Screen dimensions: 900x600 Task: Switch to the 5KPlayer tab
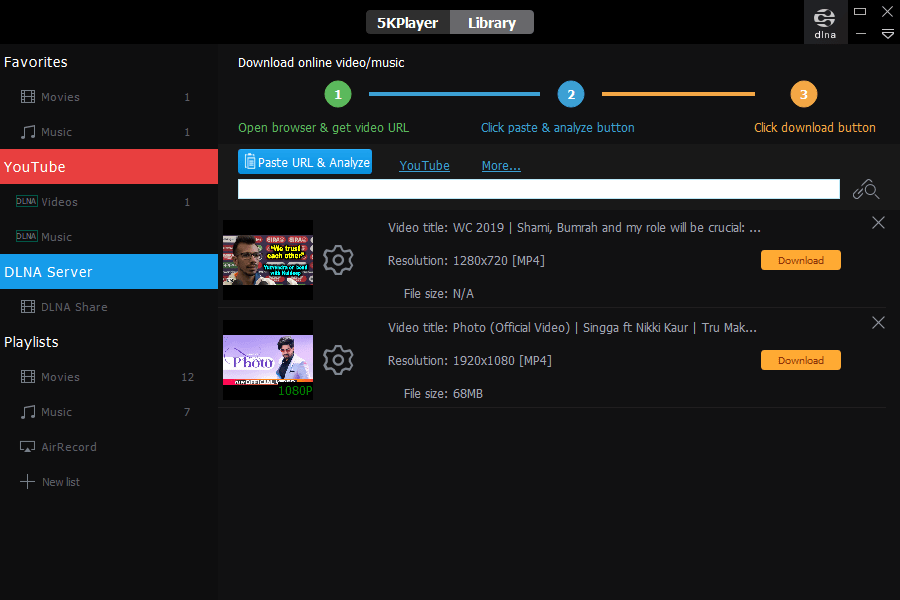pos(408,22)
